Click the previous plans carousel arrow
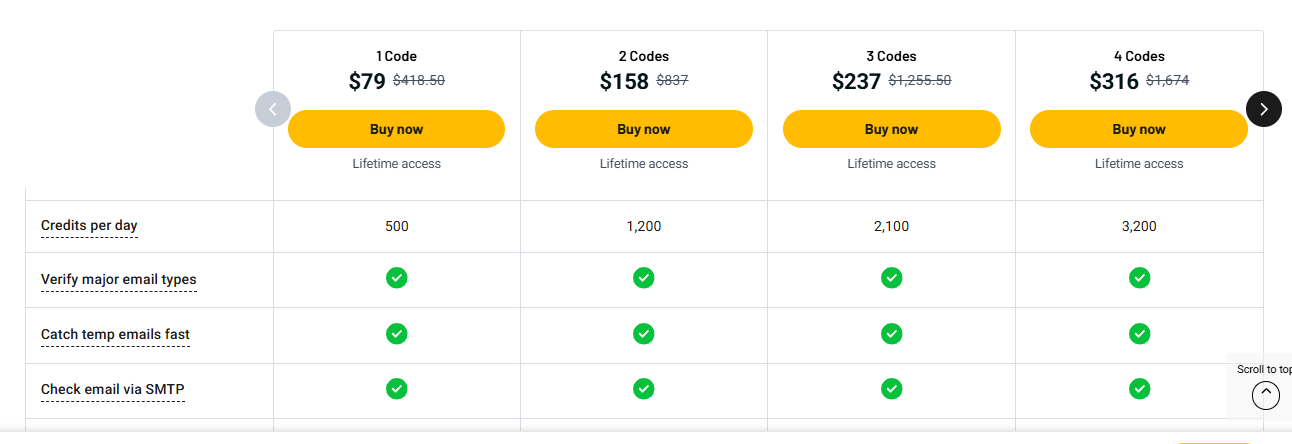 click(273, 109)
